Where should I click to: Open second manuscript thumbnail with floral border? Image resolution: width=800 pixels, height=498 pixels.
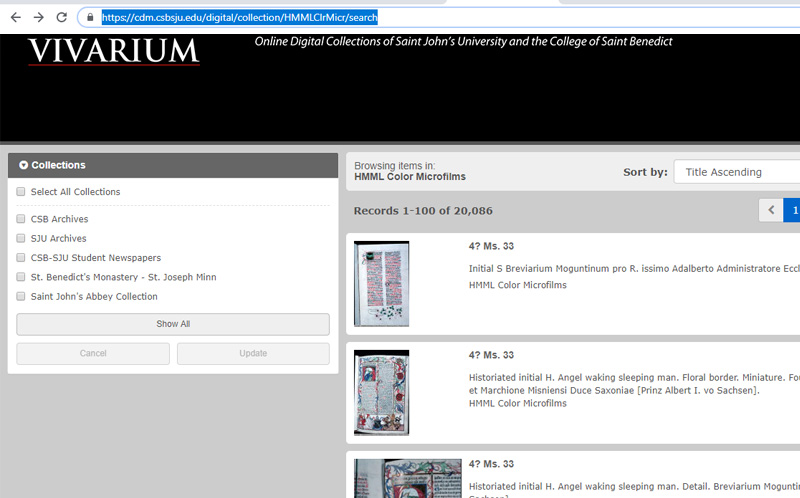(x=381, y=392)
